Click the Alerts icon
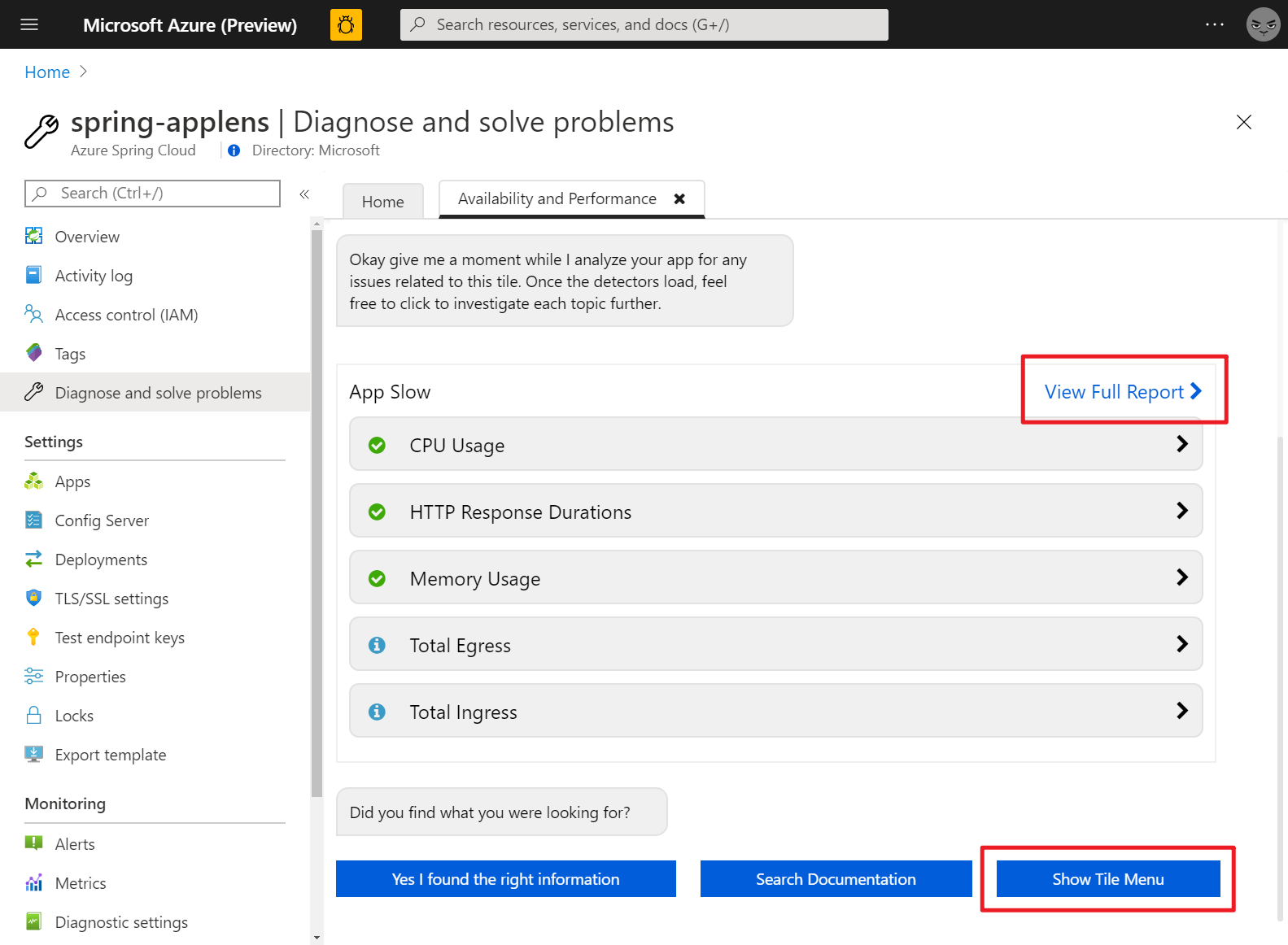Screen dimensions: 1288x945 33,843
